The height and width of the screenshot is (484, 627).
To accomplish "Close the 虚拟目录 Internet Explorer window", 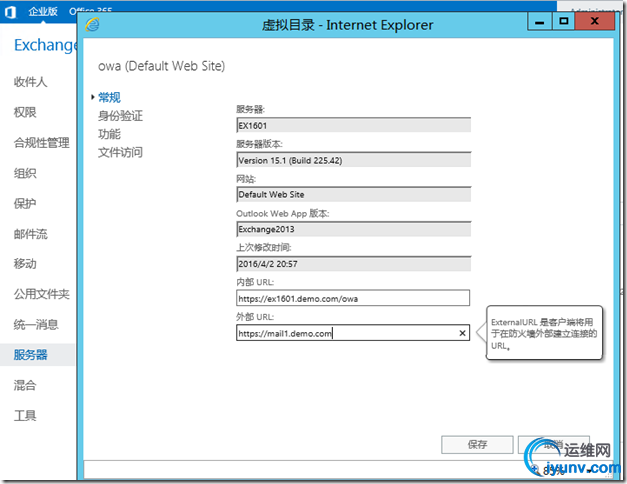I will [595, 22].
